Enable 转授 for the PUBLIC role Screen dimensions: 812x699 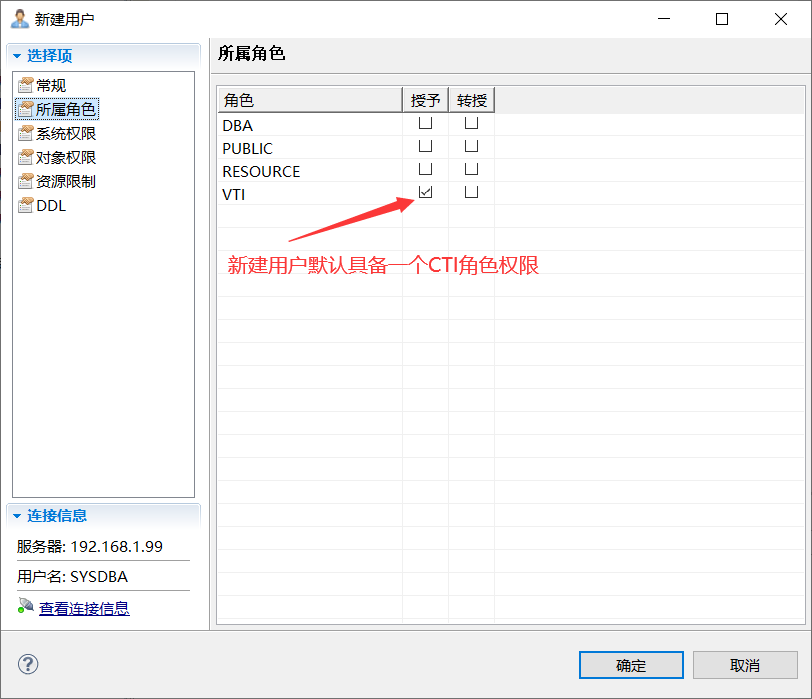[470, 145]
